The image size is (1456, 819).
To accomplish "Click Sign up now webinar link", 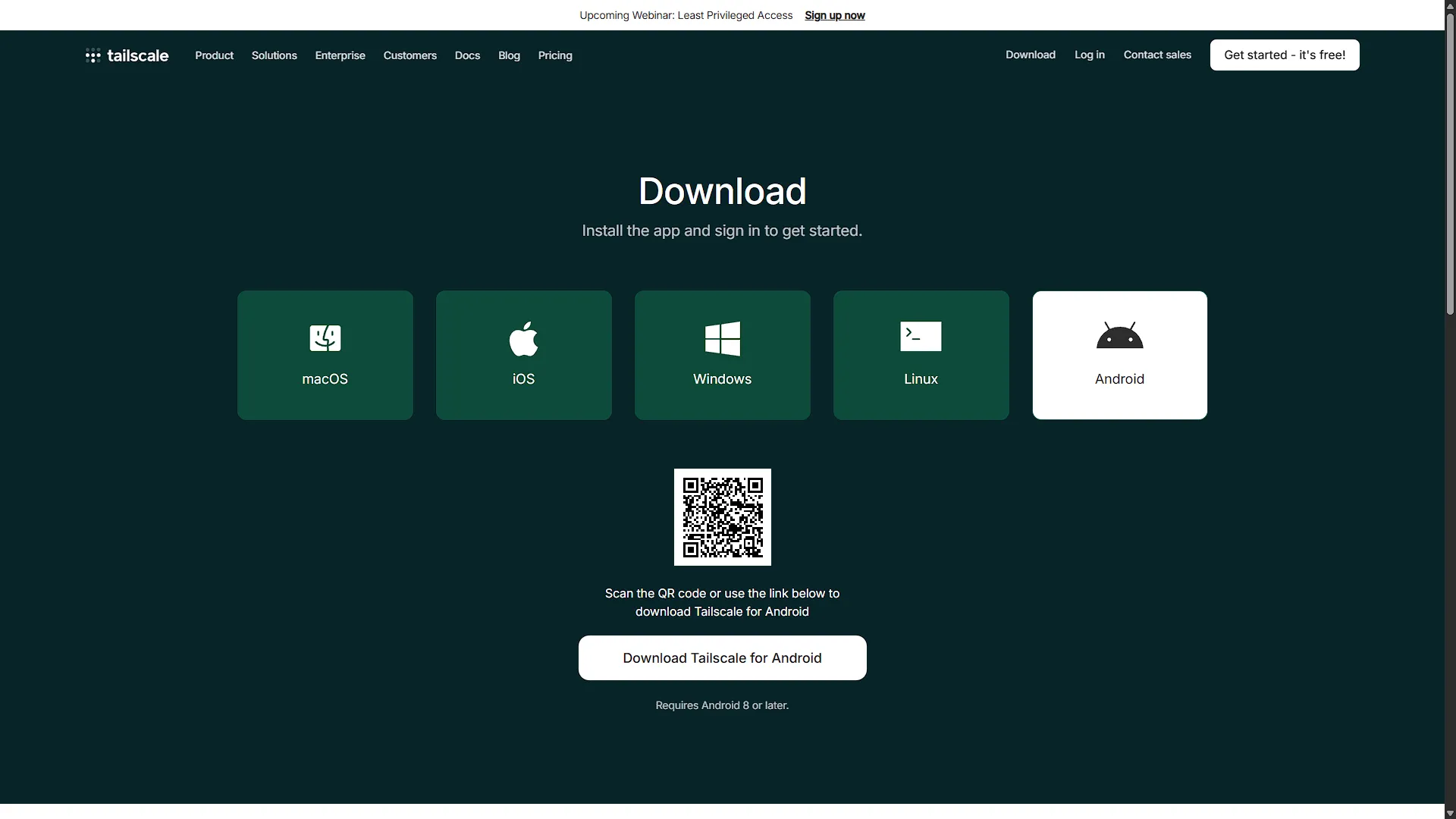I will [x=835, y=15].
